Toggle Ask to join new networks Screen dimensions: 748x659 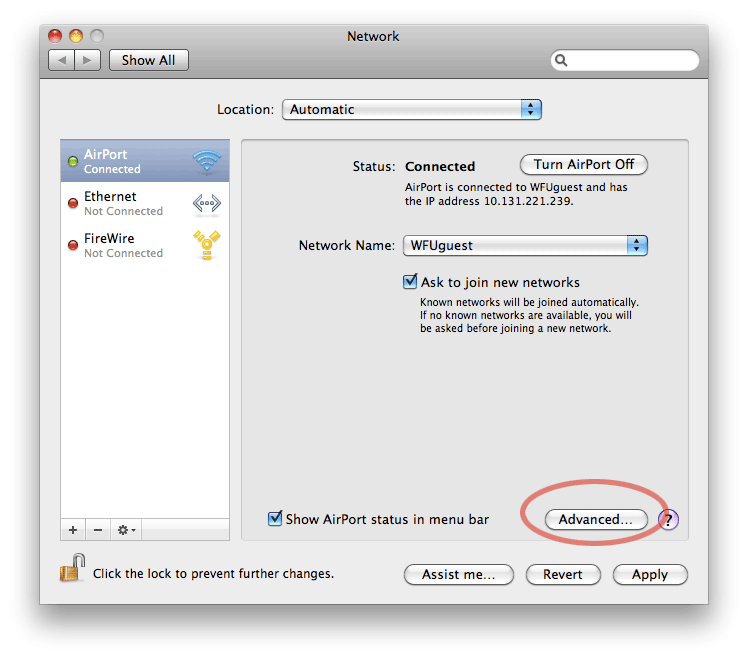point(410,282)
